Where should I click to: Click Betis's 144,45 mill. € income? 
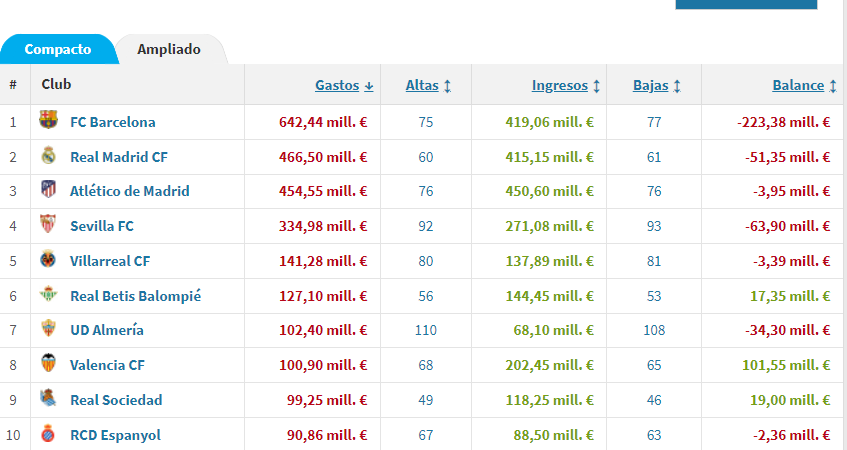(x=549, y=296)
